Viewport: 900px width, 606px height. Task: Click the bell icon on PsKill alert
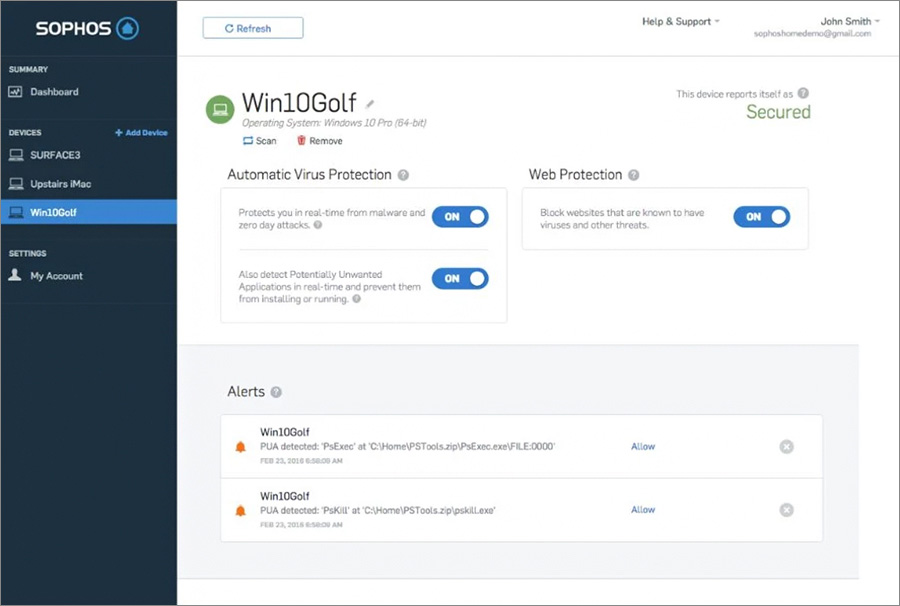240,510
